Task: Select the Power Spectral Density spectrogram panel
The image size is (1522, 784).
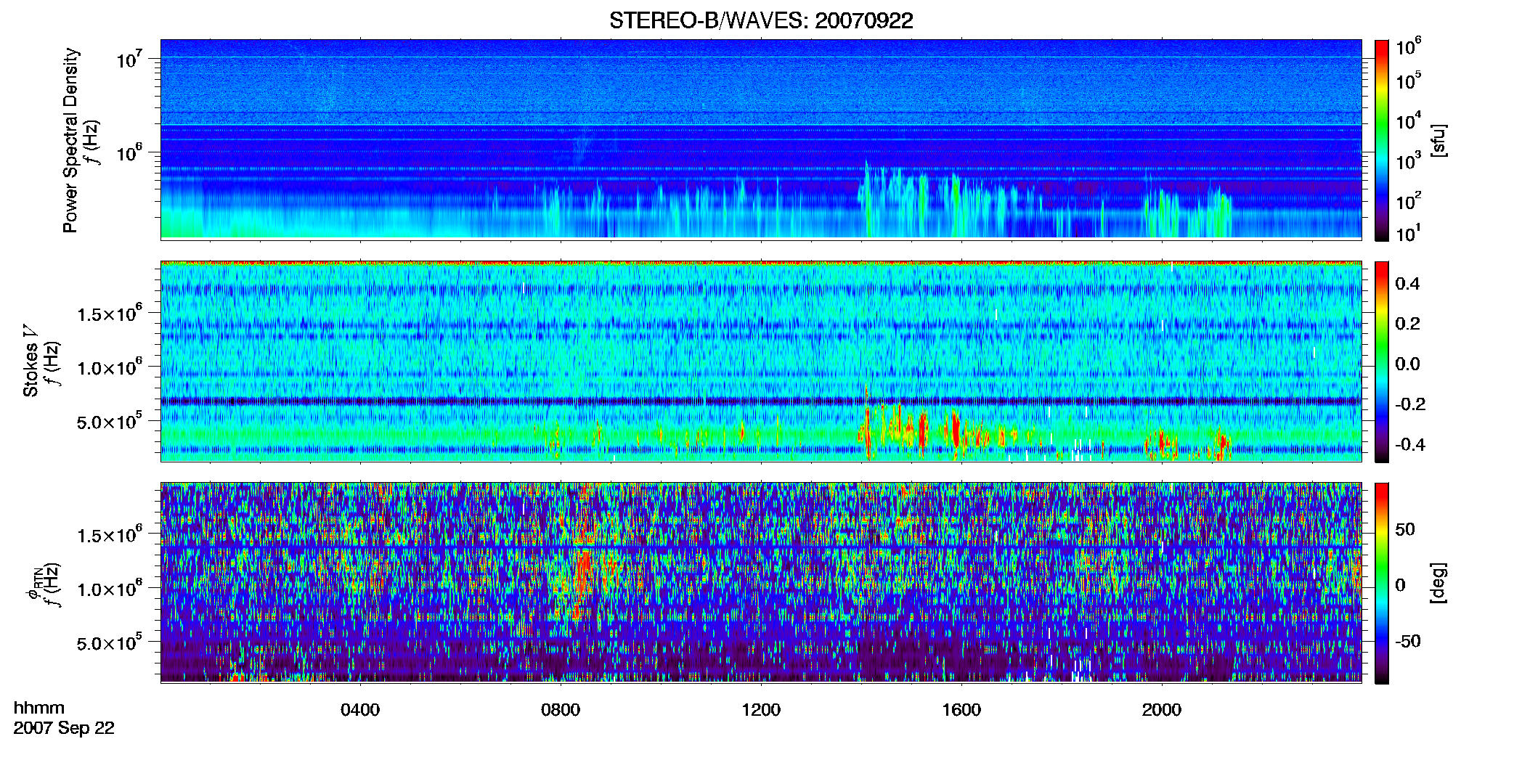Action: (761, 139)
